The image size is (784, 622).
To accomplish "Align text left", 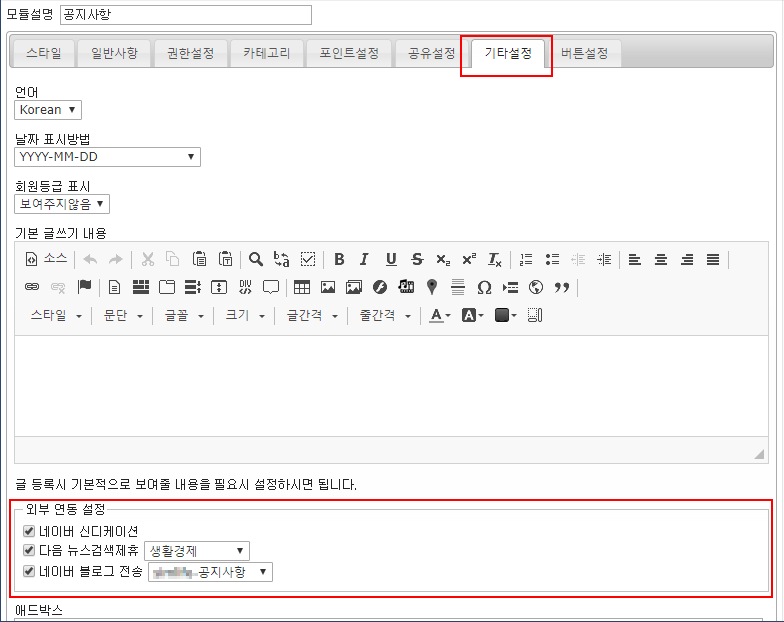I will 635,259.
